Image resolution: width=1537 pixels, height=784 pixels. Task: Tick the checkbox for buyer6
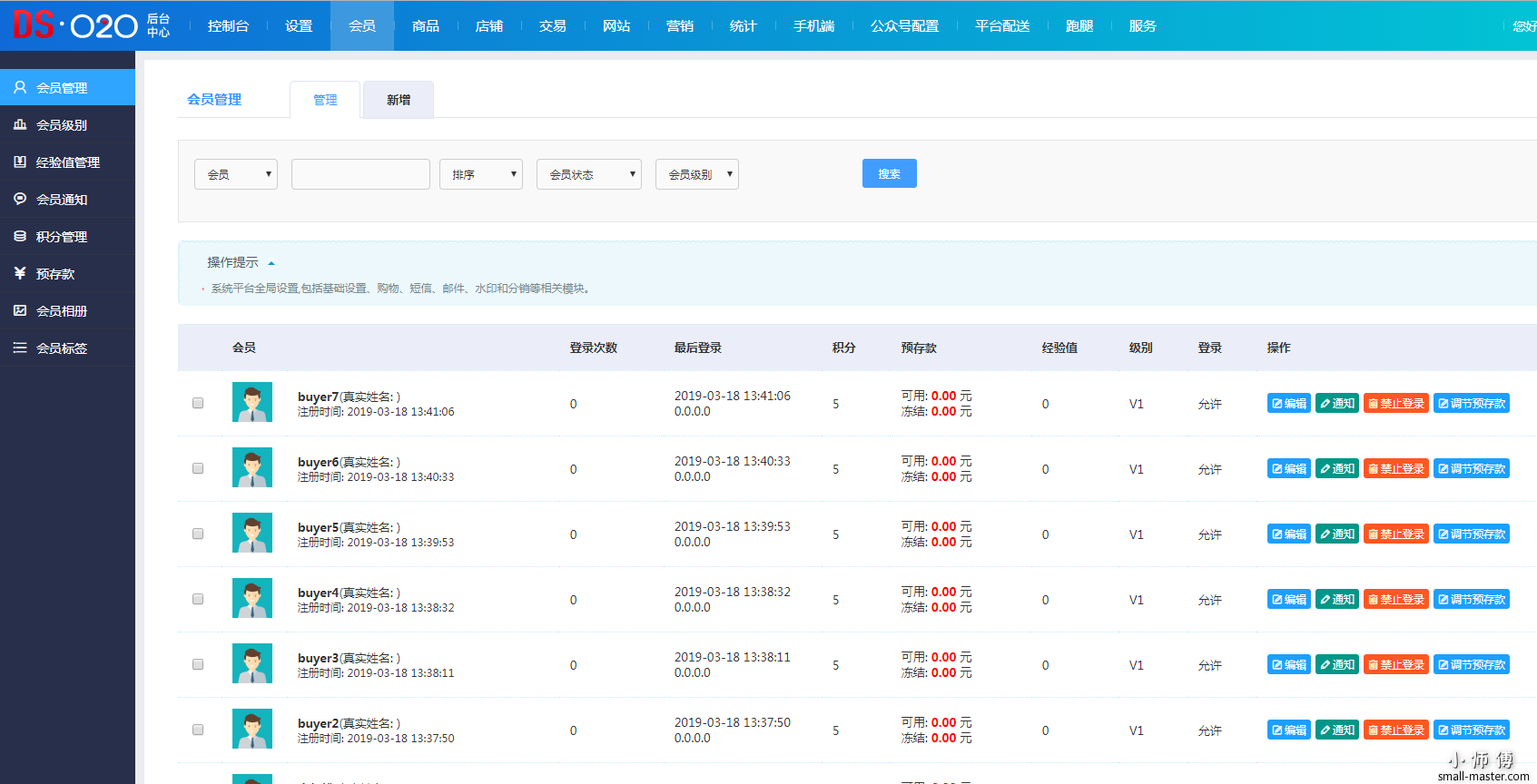pyautogui.click(x=198, y=468)
